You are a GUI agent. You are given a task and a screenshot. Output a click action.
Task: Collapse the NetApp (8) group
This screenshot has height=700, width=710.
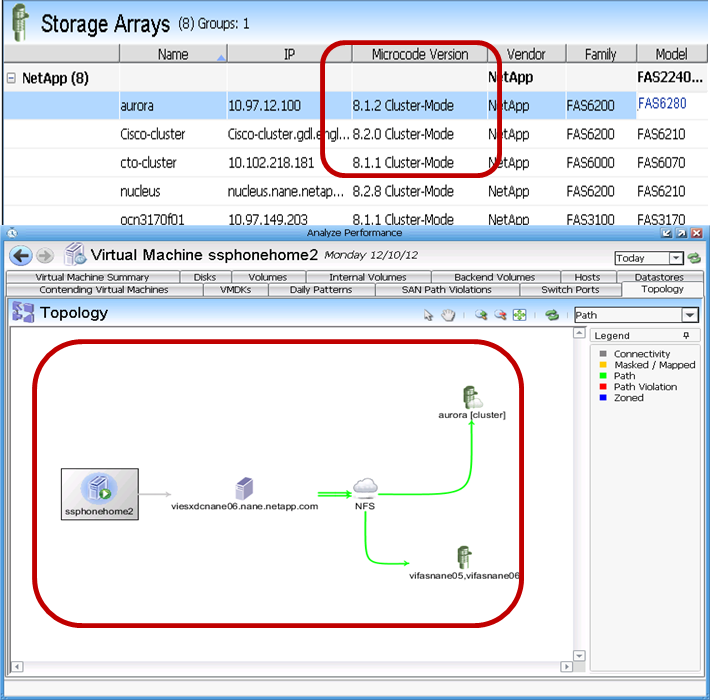pos(11,78)
